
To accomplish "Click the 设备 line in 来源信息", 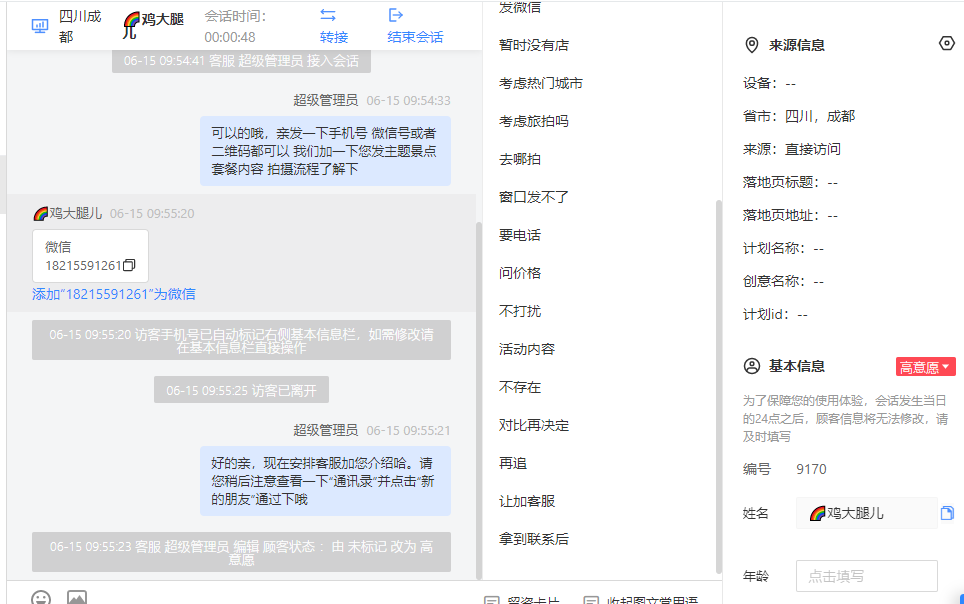I will pos(769,83).
